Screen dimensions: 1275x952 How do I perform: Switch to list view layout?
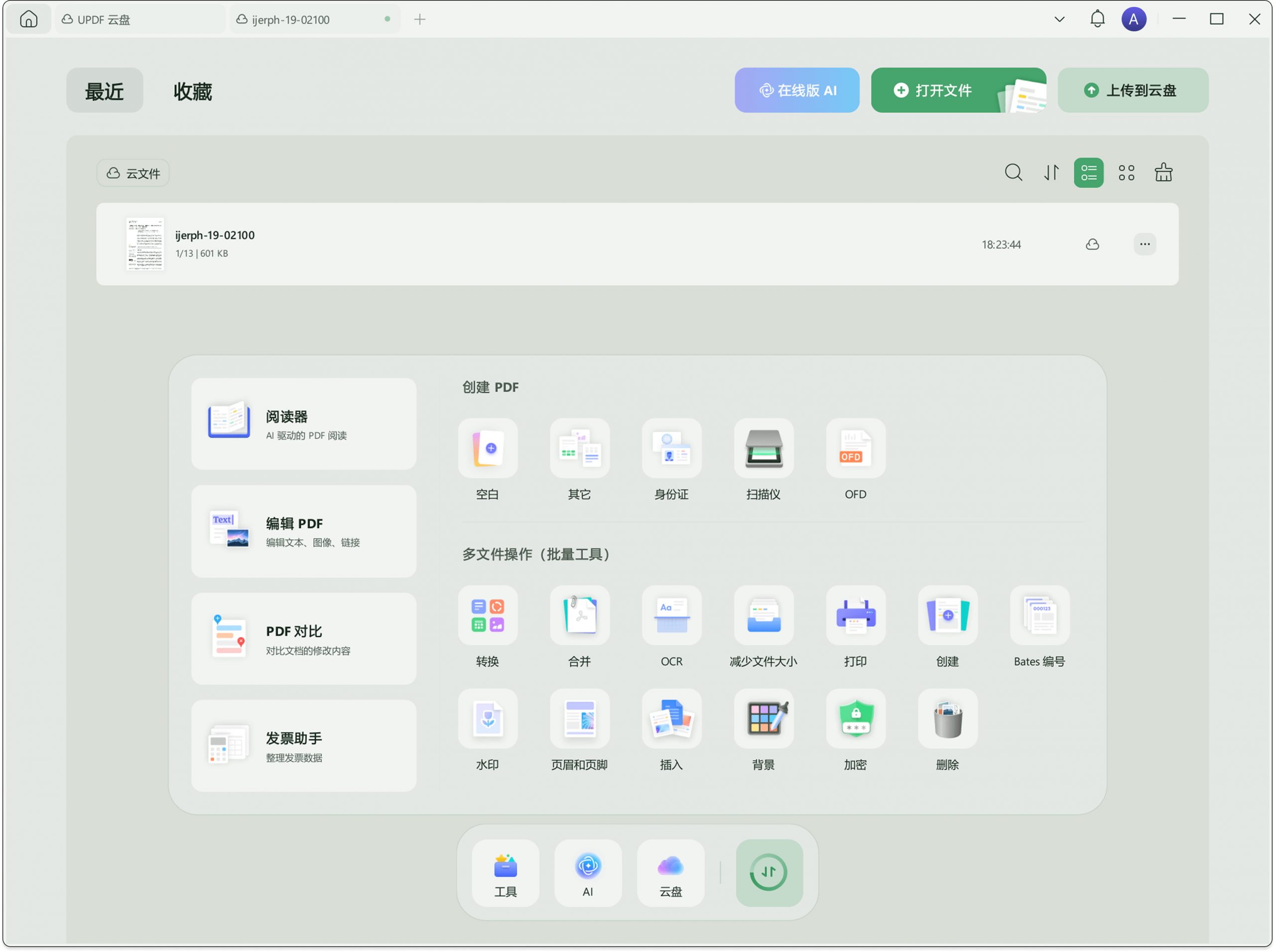[x=1088, y=173]
